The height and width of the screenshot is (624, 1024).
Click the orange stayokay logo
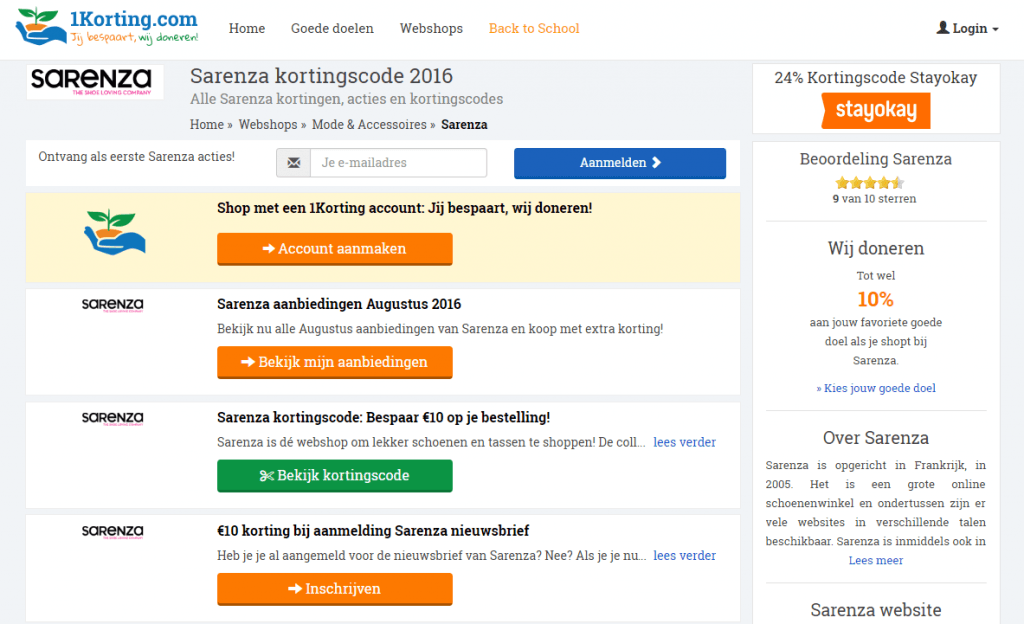point(876,110)
